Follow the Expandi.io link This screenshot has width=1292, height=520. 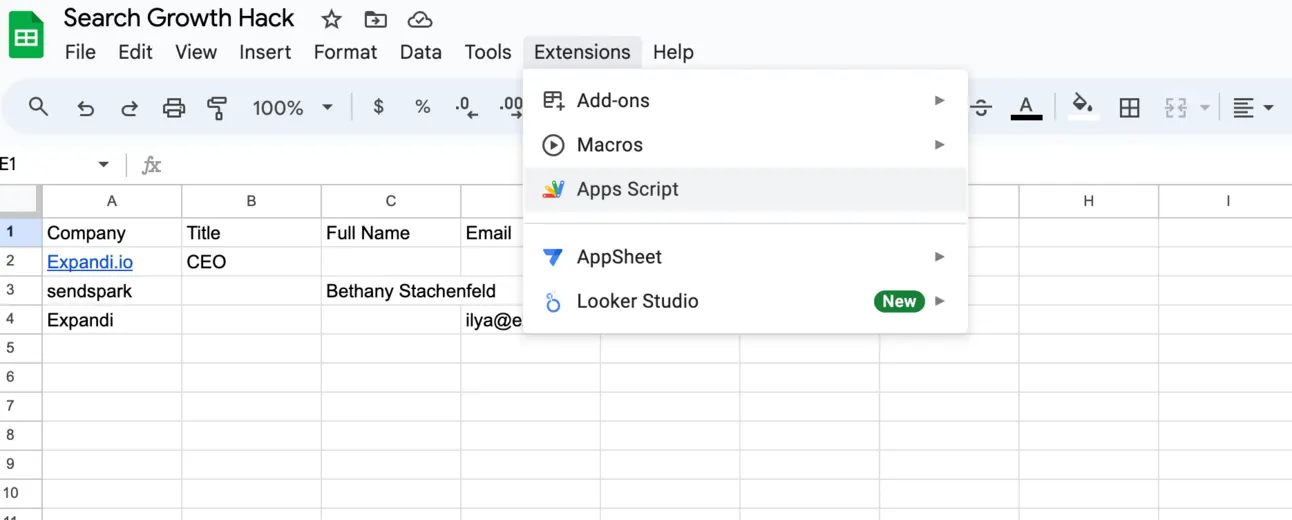coord(90,262)
